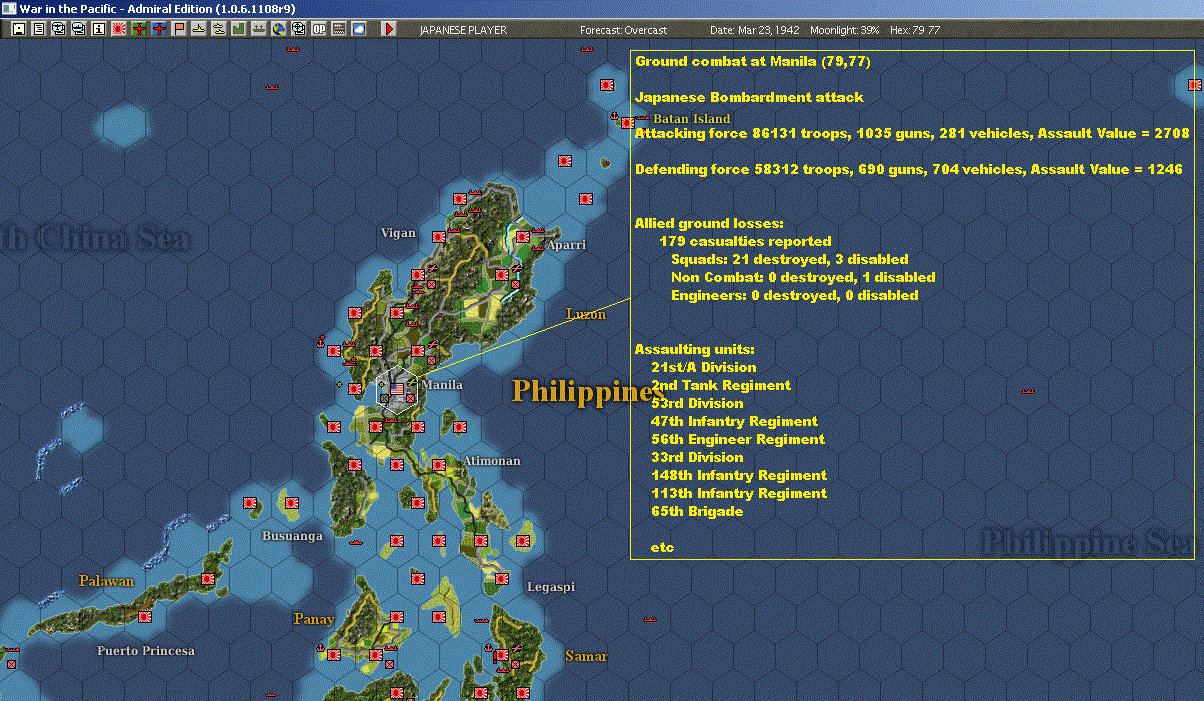Click the Panay island label
Screen dimensions: 1204x701
[x=314, y=620]
